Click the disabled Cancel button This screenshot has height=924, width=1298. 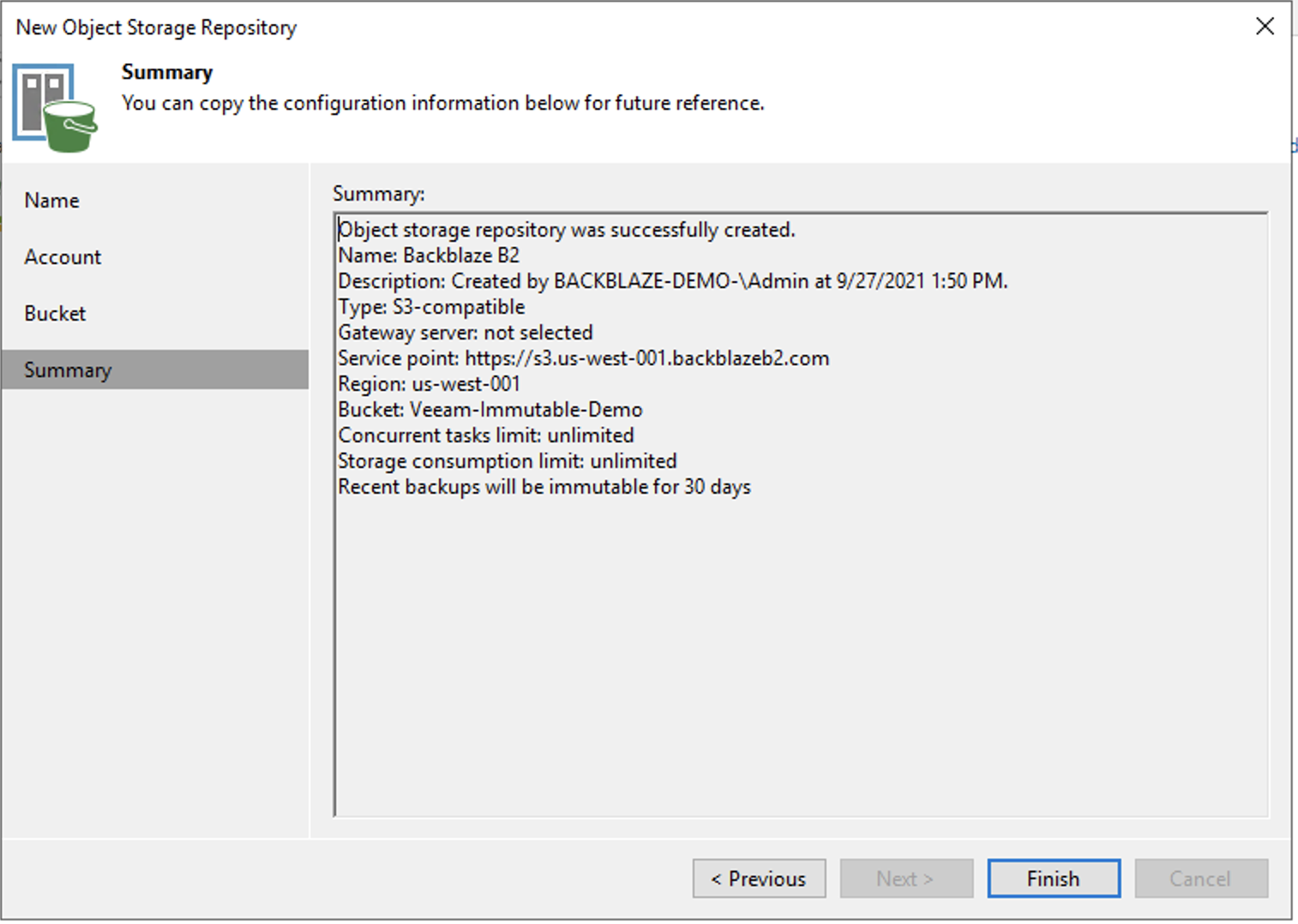point(1201,879)
